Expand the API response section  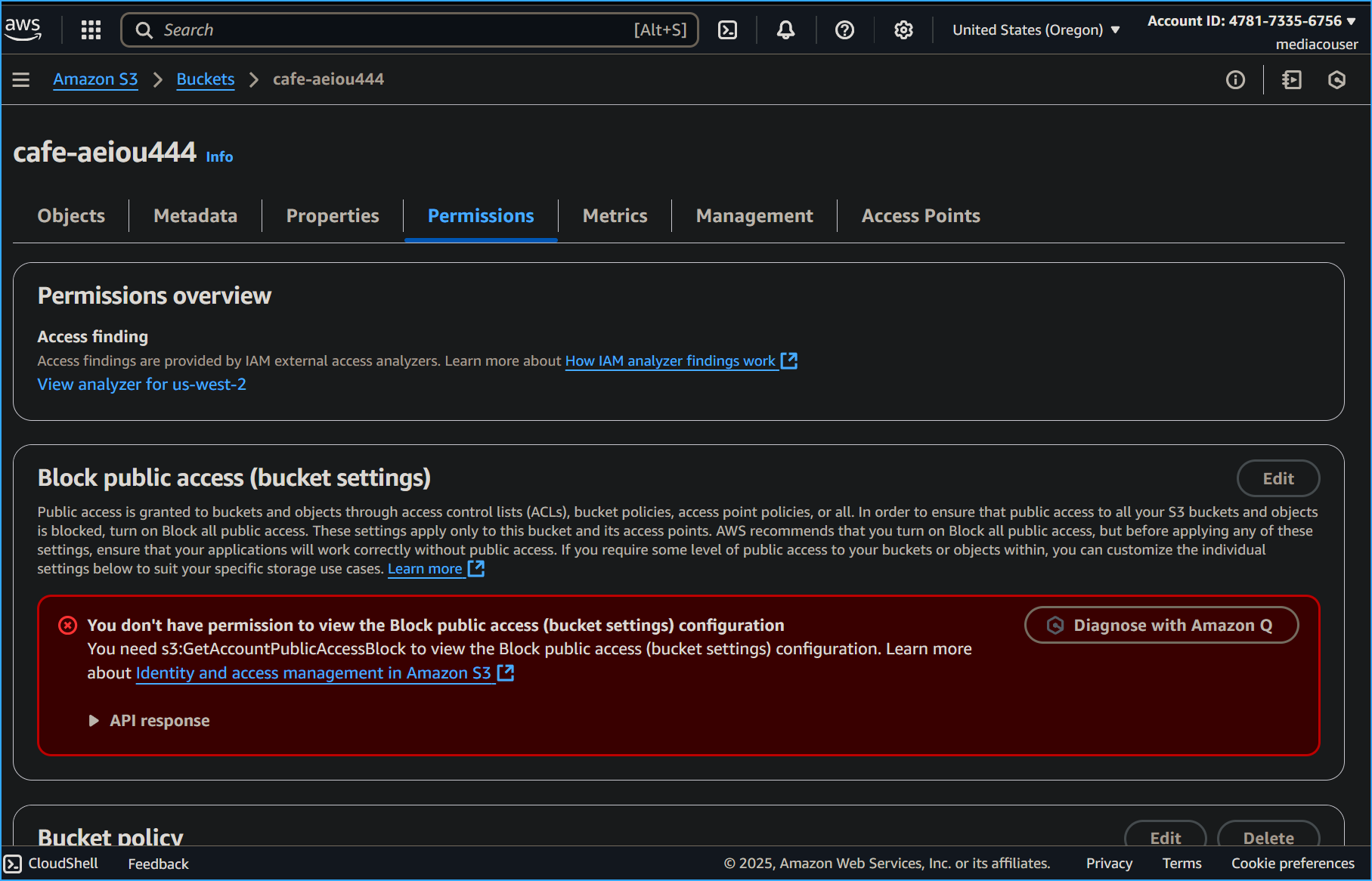pyautogui.click(x=149, y=720)
